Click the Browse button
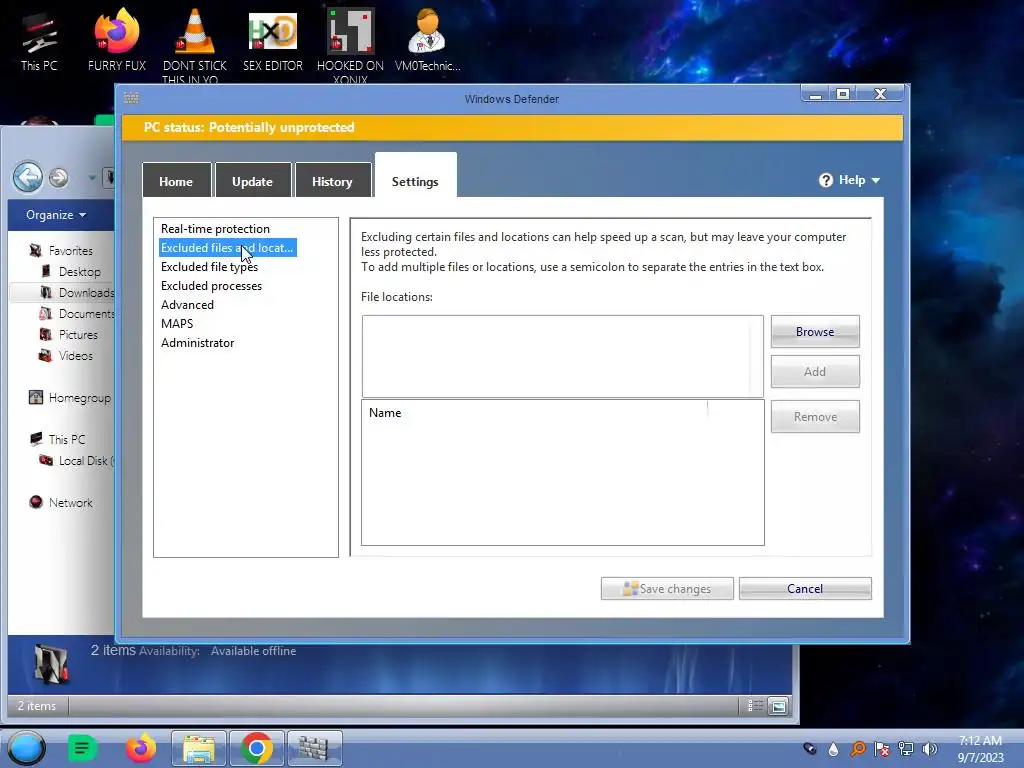The height and width of the screenshot is (768, 1024). coord(815,332)
